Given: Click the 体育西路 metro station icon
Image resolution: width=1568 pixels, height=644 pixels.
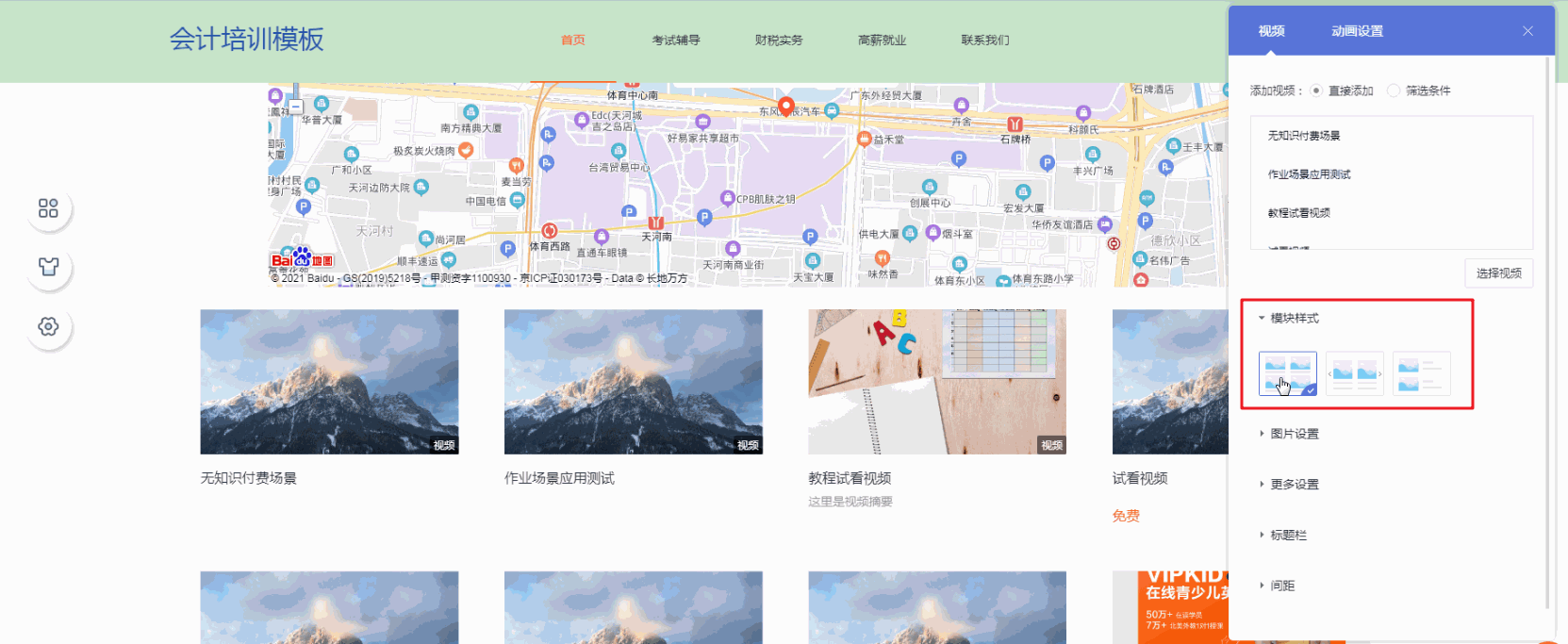Looking at the screenshot, I should 550,231.
